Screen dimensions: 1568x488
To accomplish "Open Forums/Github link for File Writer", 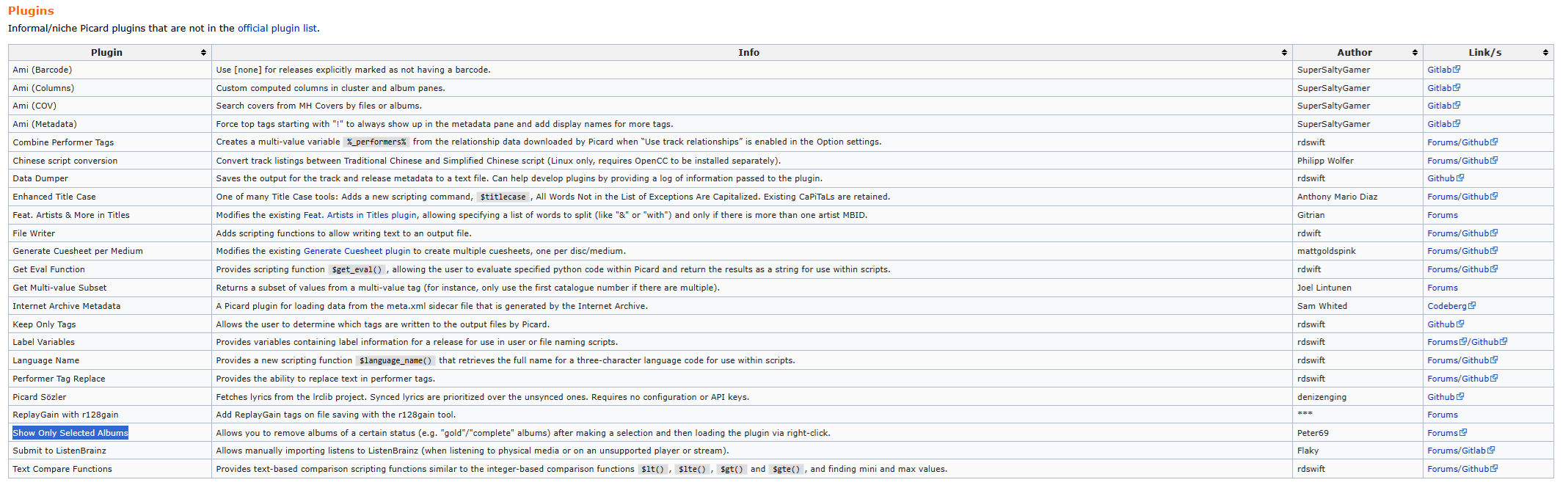I will (x=1462, y=233).
